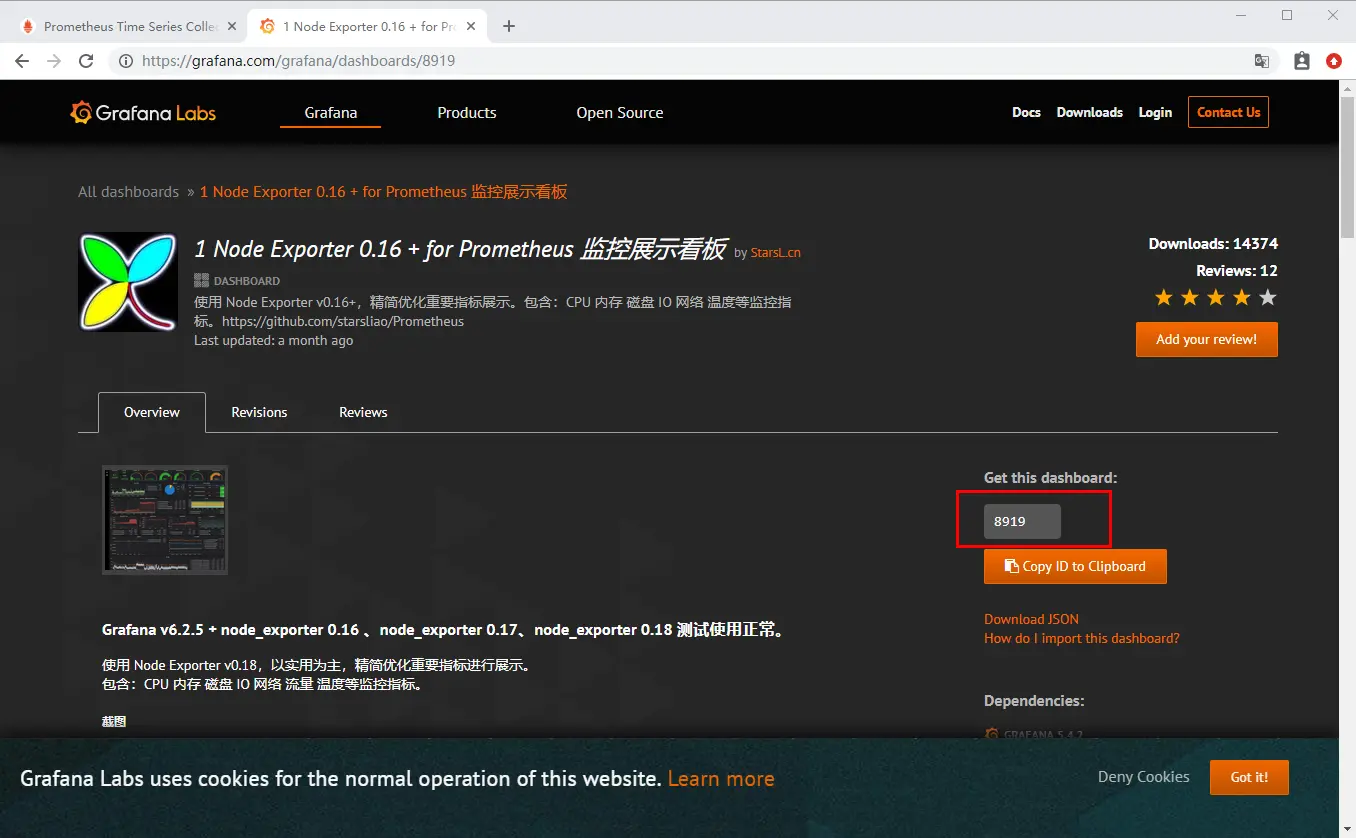Click Copy ID to Clipboard button
The height and width of the screenshot is (838, 1356).
coord(1075,566)
